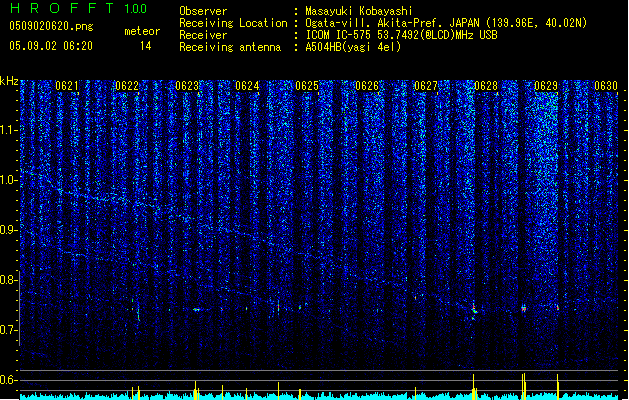Click the 0626 time marker

(x=367, y=86)
